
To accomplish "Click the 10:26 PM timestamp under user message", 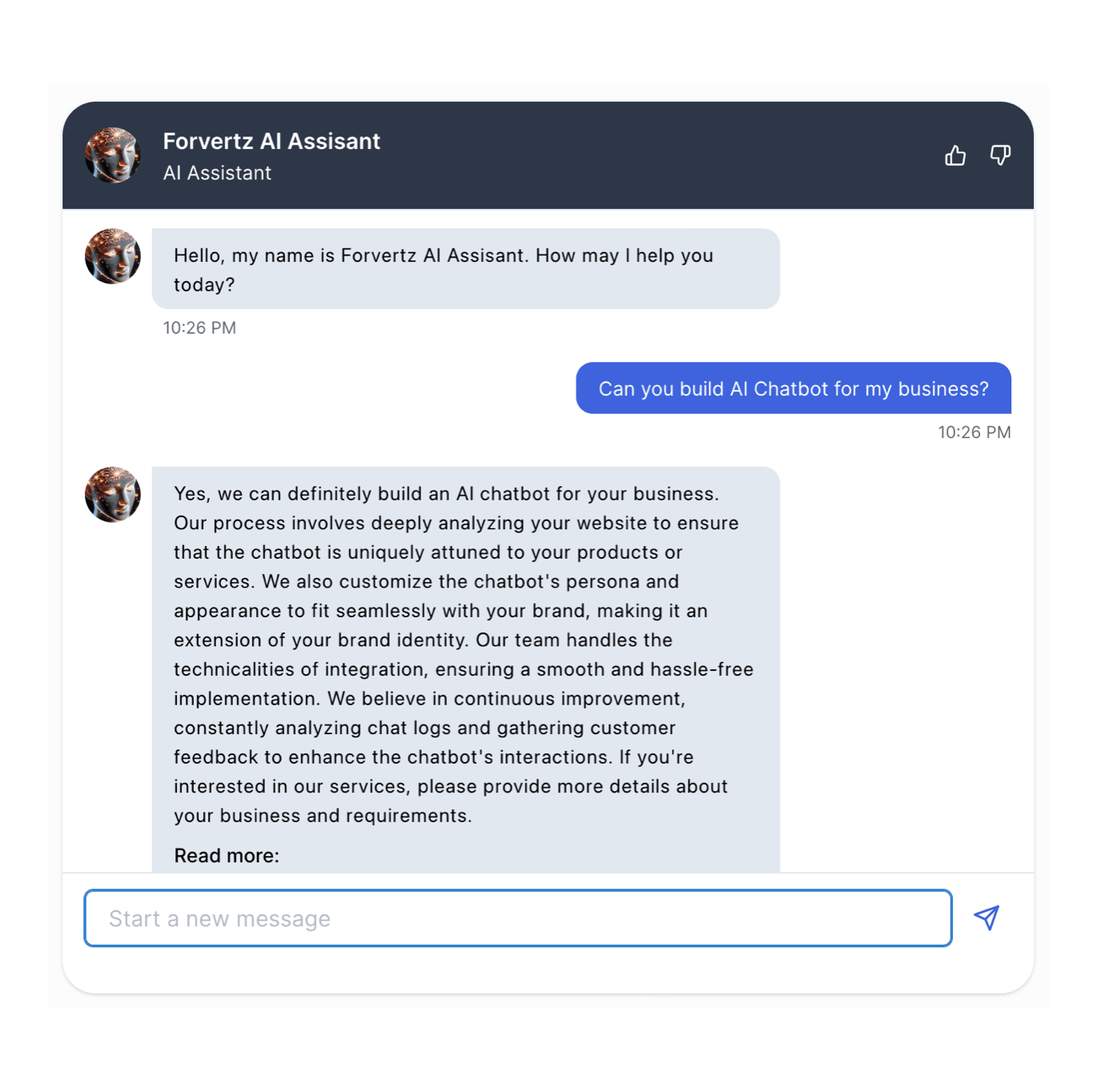I will tap(974, 432).
